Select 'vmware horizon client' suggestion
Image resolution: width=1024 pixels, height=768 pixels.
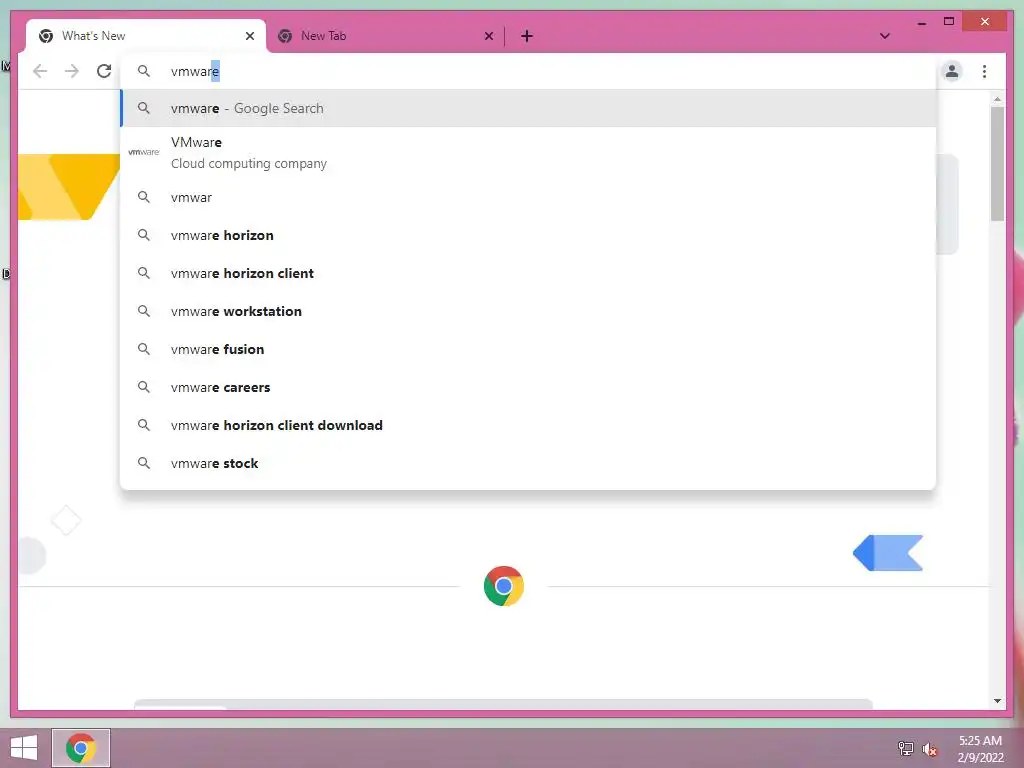528,273
